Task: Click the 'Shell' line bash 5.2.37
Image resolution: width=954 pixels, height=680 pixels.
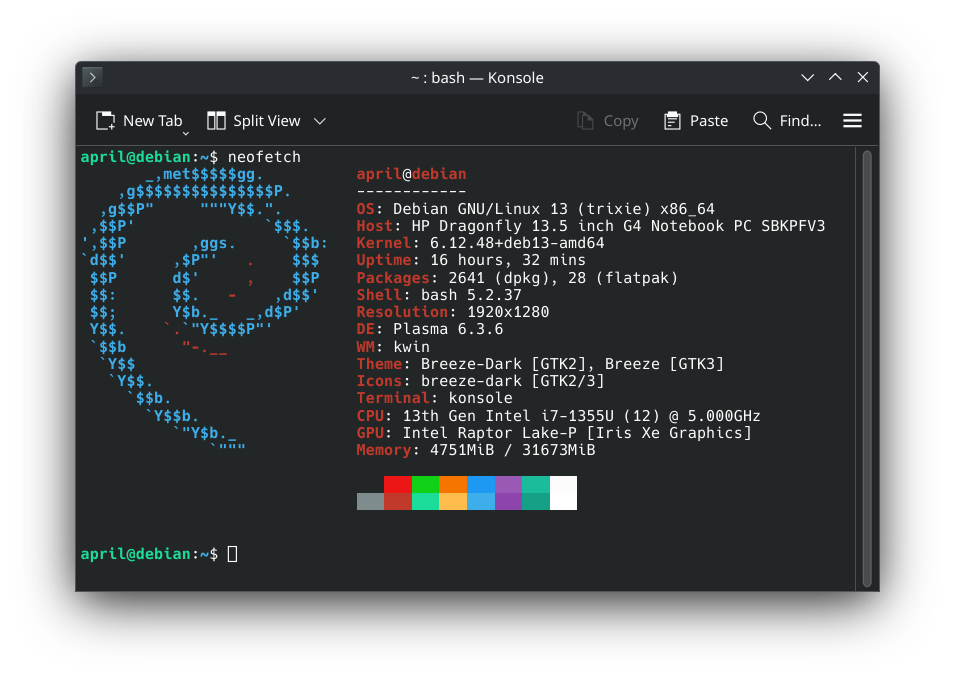Action: point(439,295)
